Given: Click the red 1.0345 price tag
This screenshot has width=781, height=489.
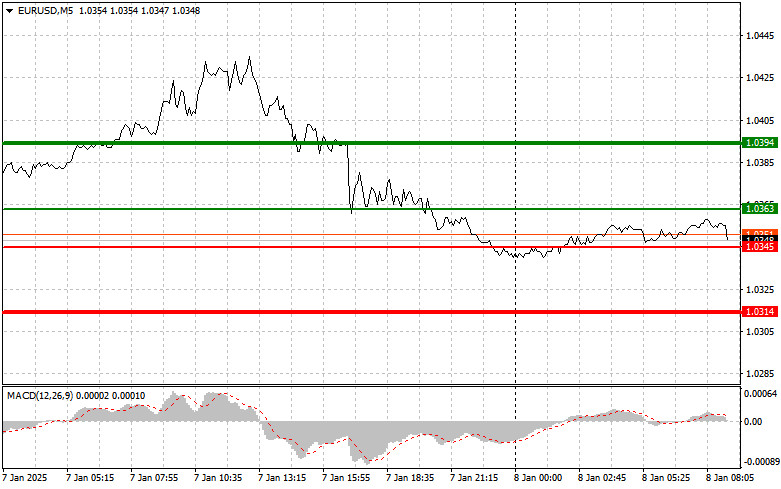Looking at the screenshot, I should tap(759, 247).
